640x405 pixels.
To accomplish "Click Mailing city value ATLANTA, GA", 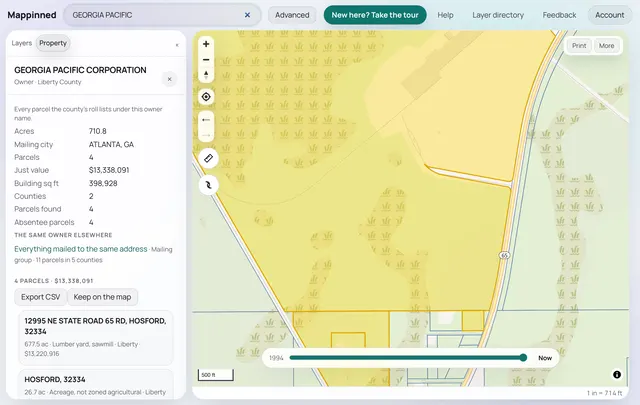I will click(111, 145).
